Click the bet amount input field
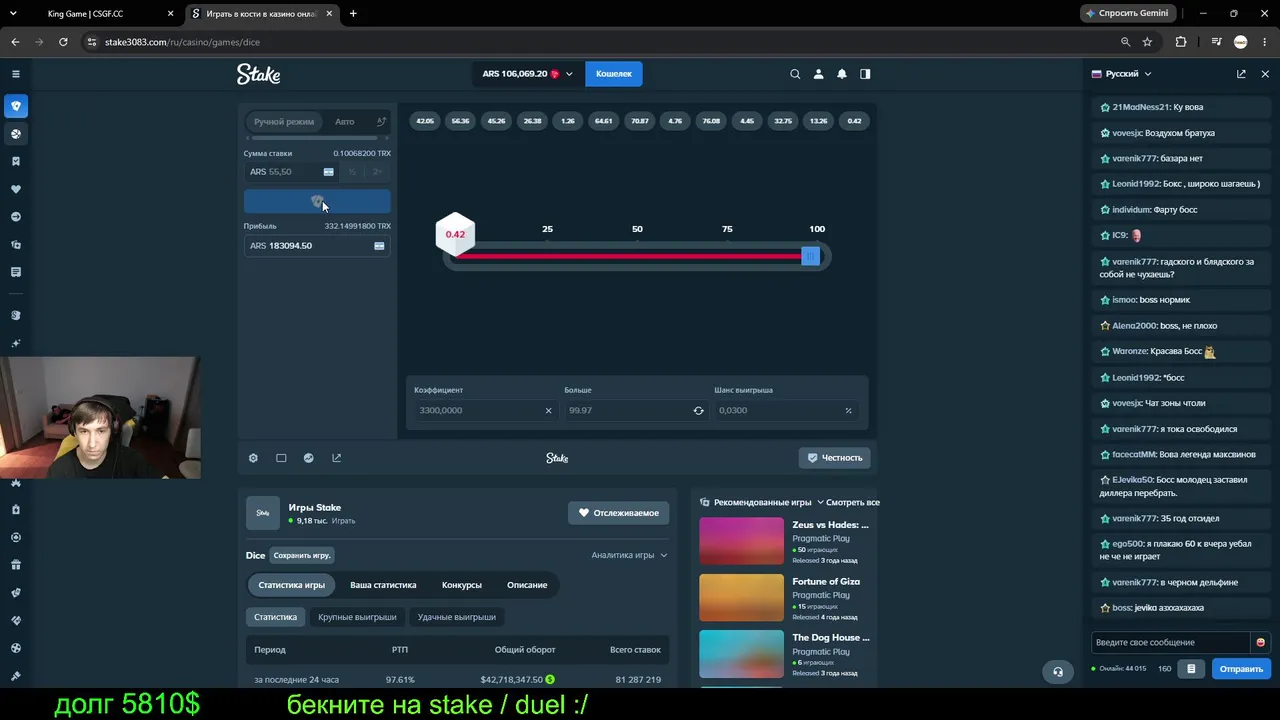The image size is (1280, 720). coord(290,172)
